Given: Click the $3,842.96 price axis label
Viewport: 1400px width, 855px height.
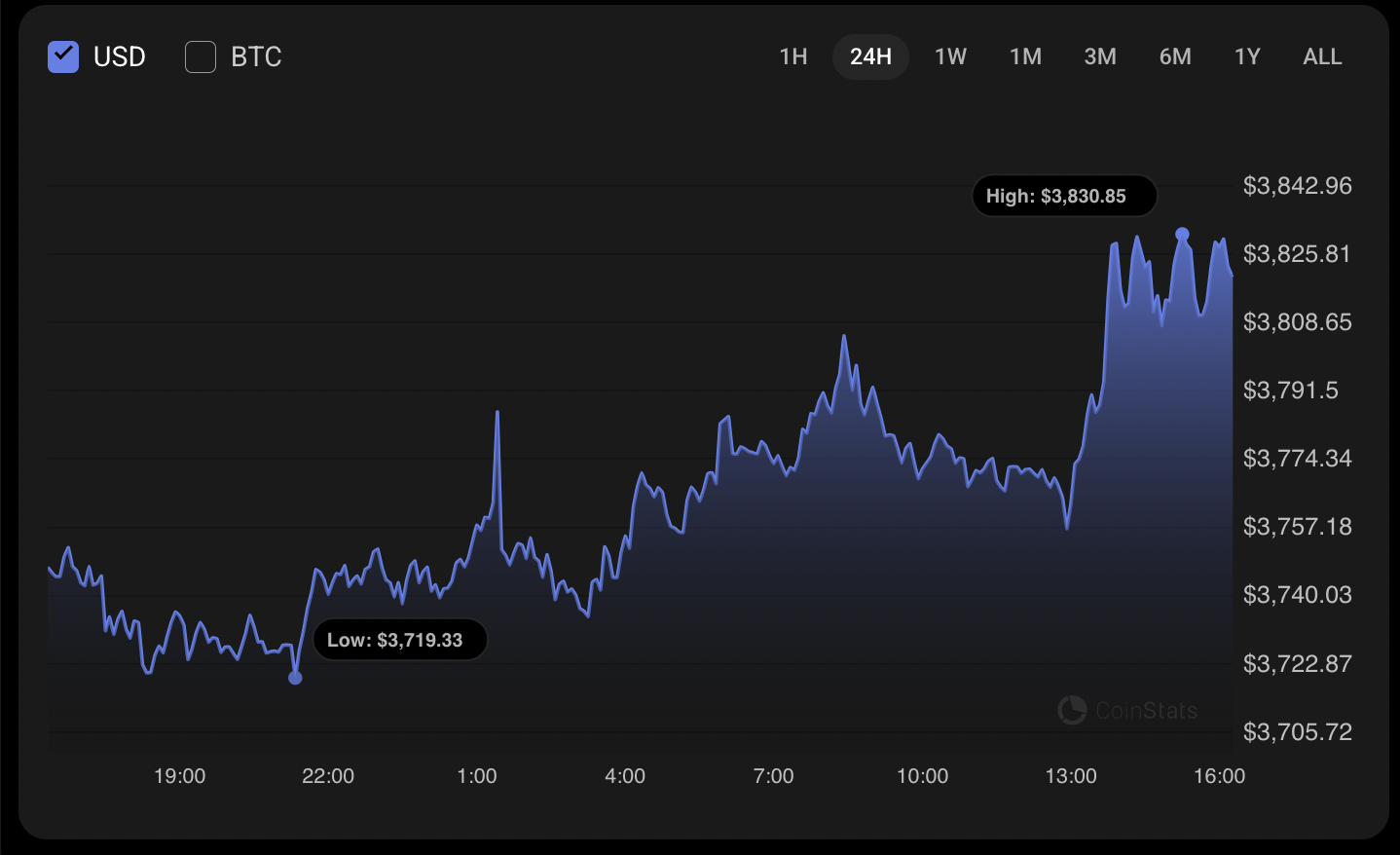Looking at the screenshot, I should point(1298,185).
